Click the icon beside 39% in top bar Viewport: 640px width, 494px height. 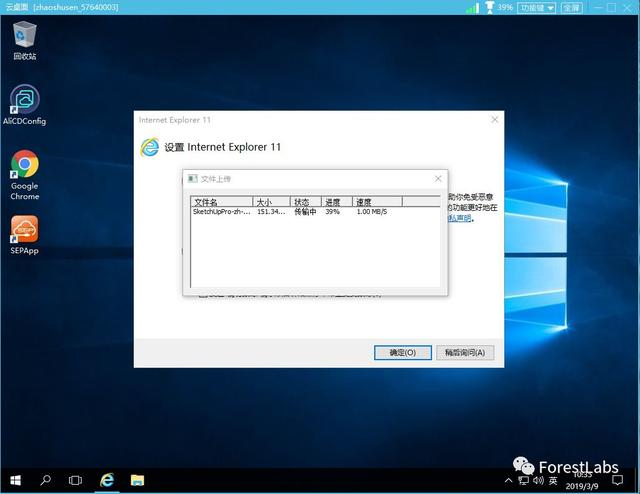[x=489, y=7]
